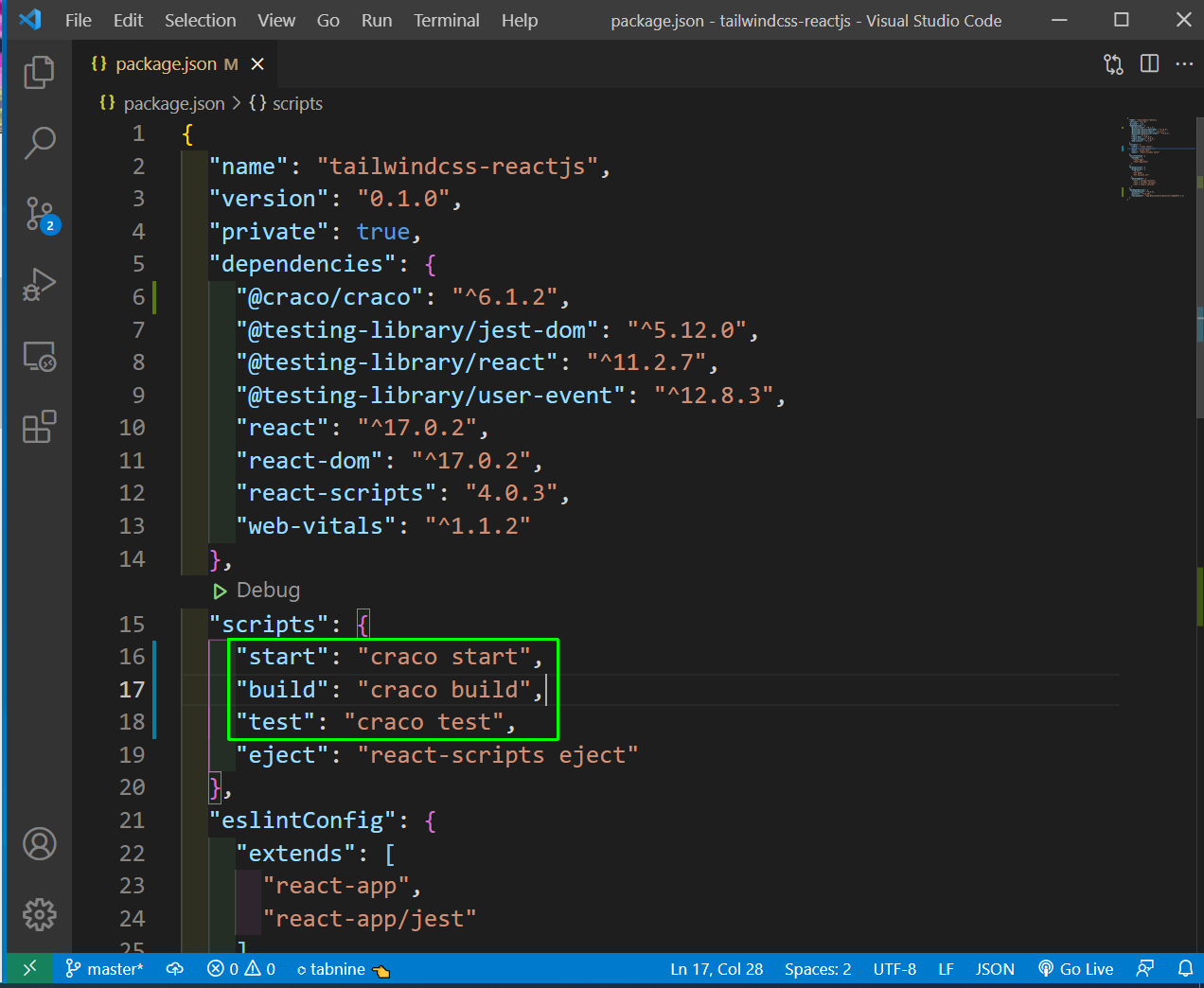Screen dimensions: 1204x988
Task: Click the "tailwindcss-reactjs" name value
Action: point(458,167)
